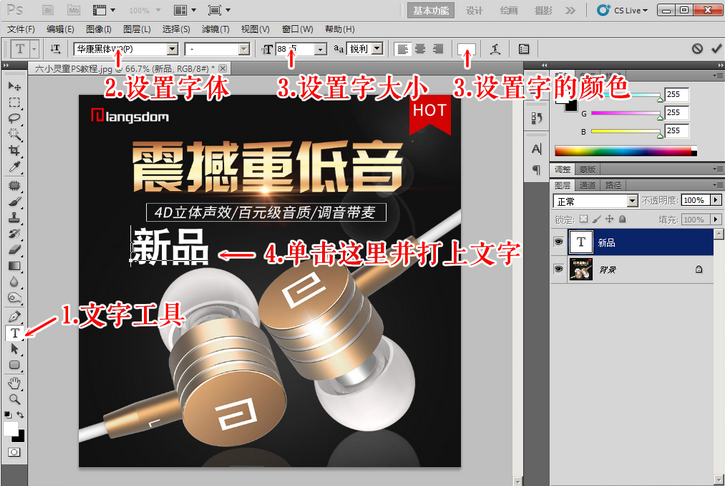Screen dimensions: 725x486
Task: Switch to the 路径 tab
Action: click(613, 185)
